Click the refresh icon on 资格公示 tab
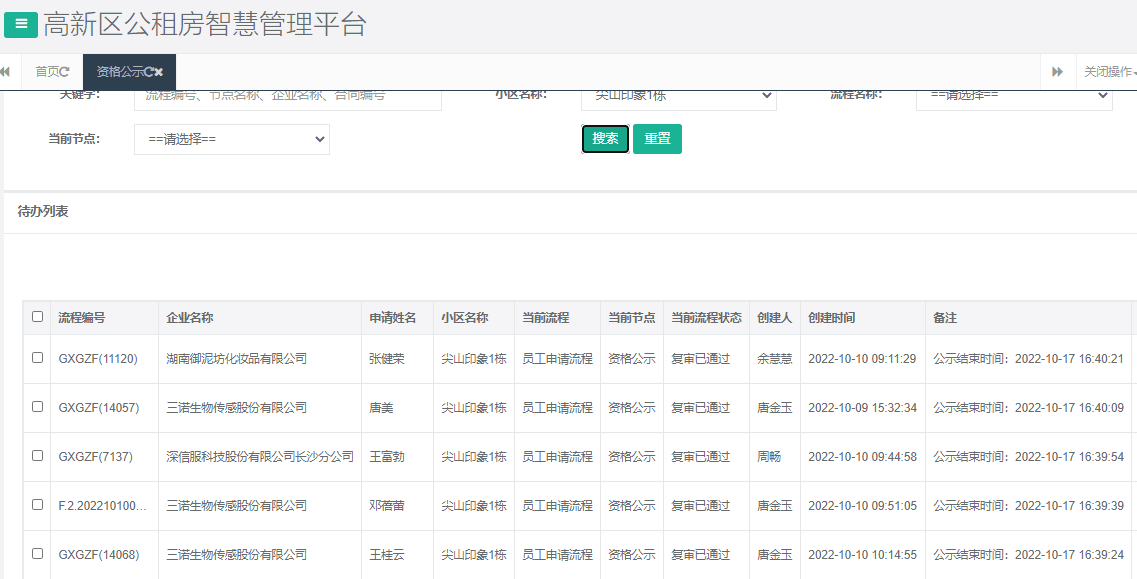 tap(148, 72)
